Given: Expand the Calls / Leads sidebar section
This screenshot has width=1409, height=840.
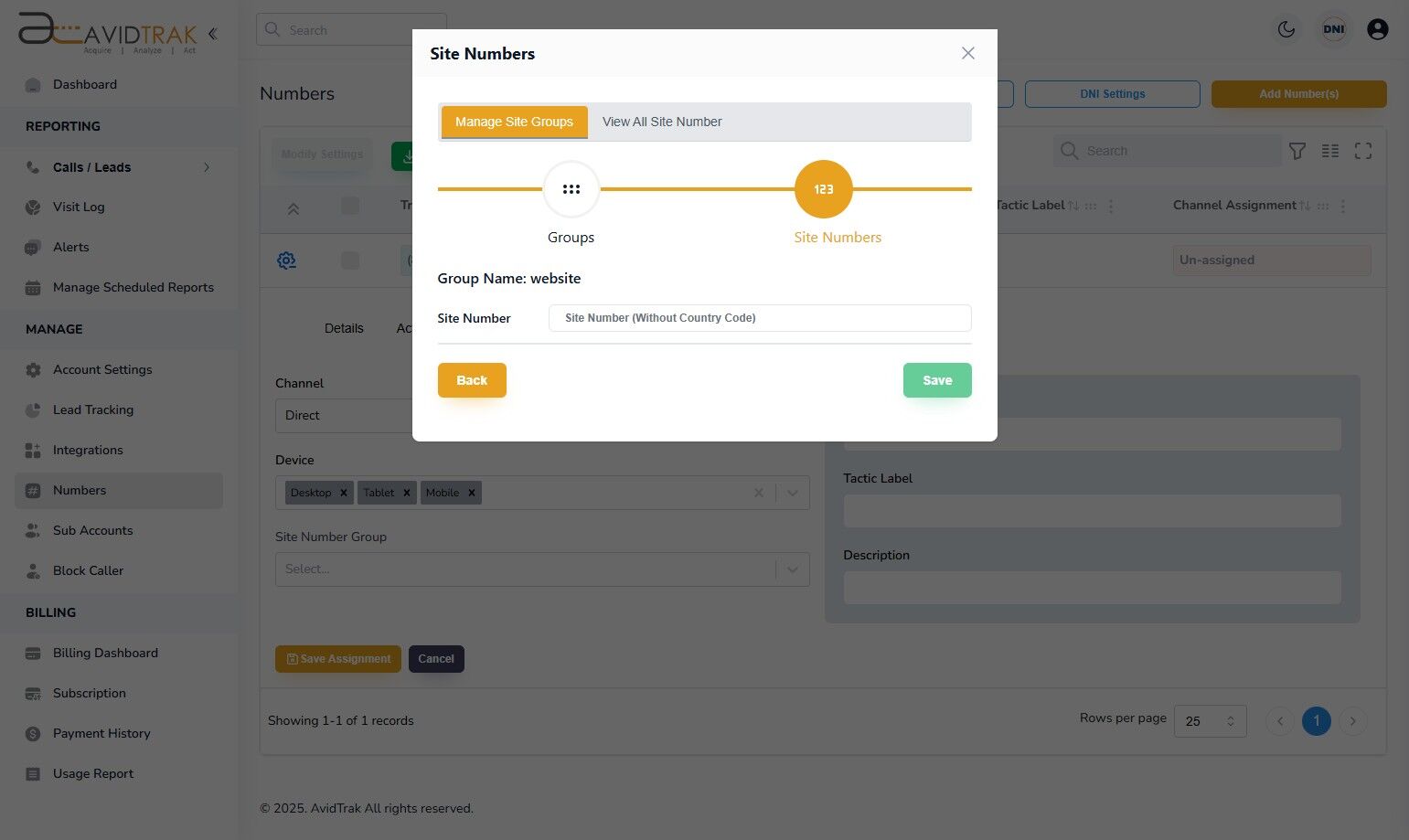Looking at the screenshot, I should coord(207,167).
